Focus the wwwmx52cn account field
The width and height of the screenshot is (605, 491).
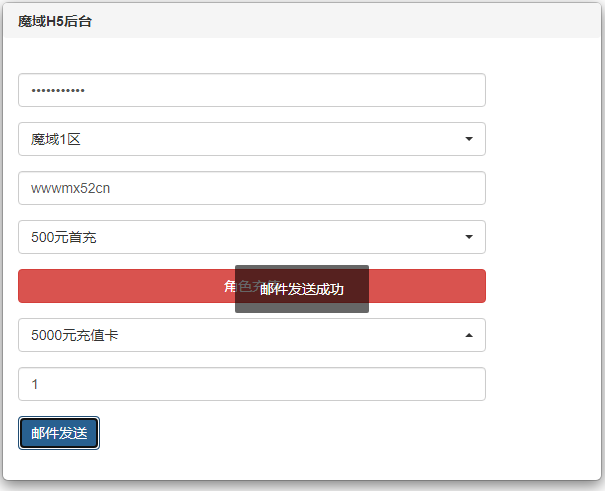(252, 188)
